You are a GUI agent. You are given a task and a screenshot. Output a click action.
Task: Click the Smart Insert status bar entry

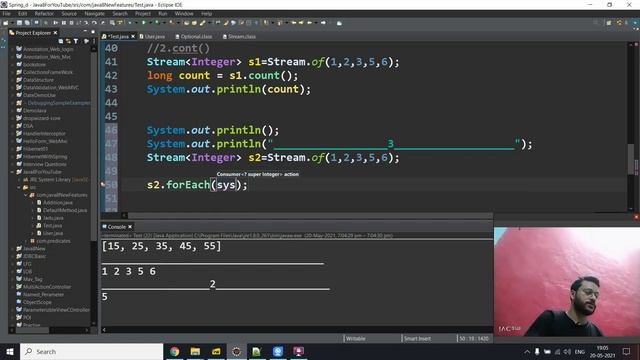click(417, 338)
